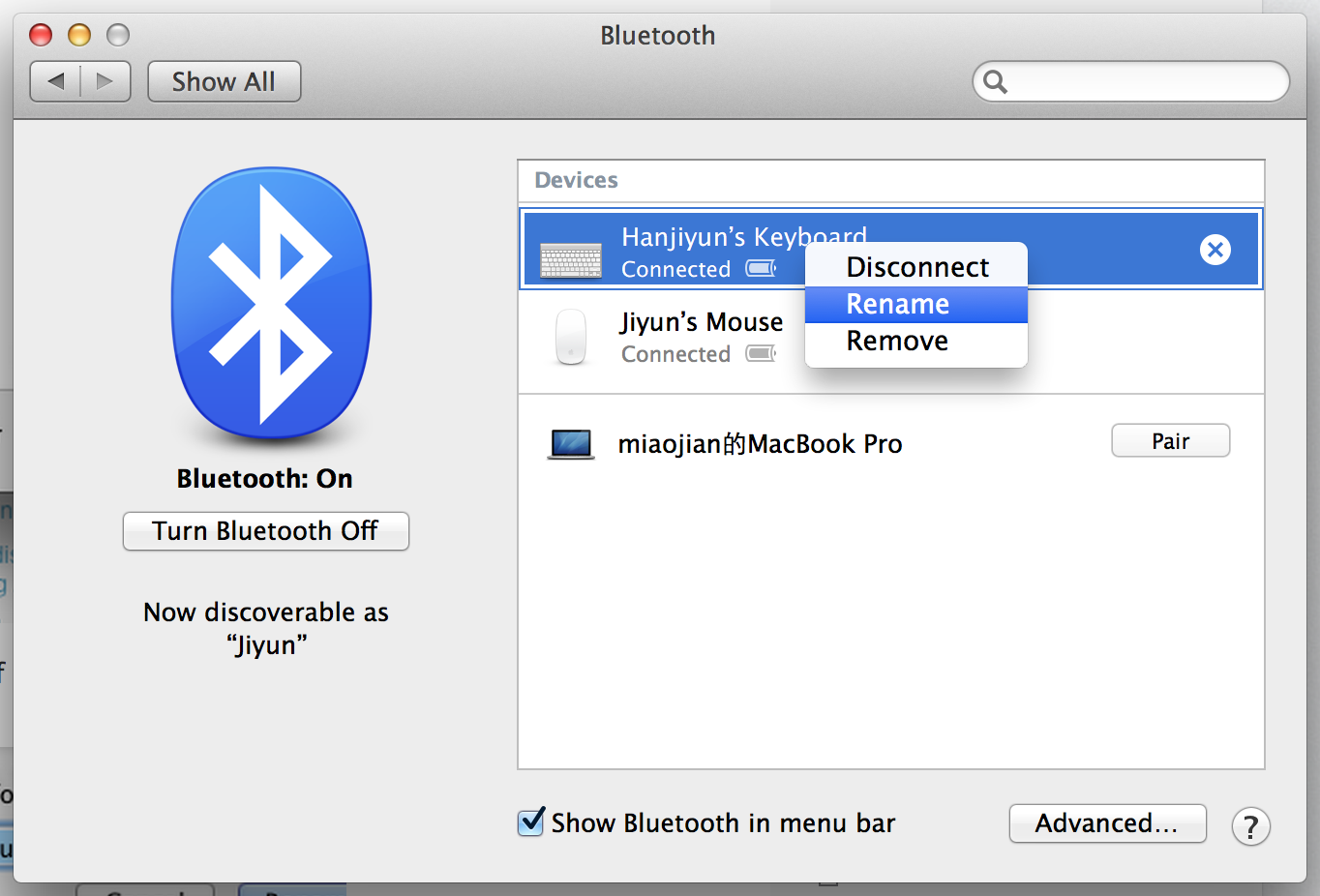The height and width of the screenshot is (896, 1320).
Task: Open Bluetooth help with question mark
Action: (x=1250, y=826)
